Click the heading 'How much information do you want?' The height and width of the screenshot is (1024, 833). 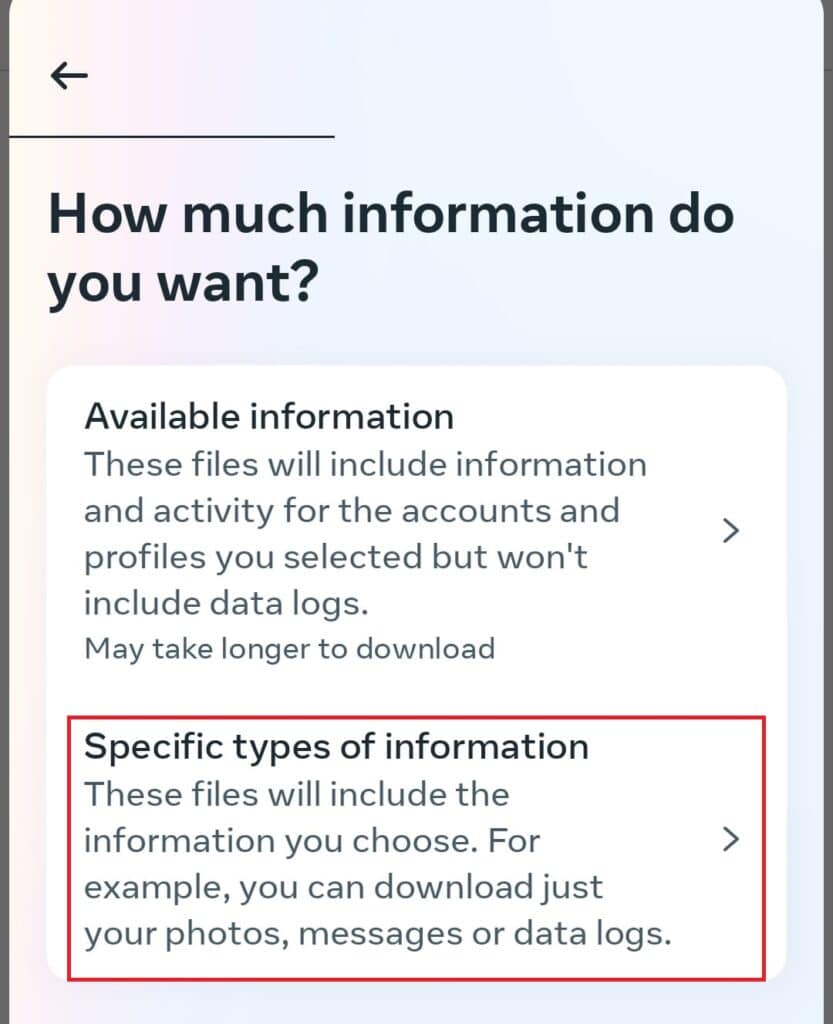pos(393,246)
